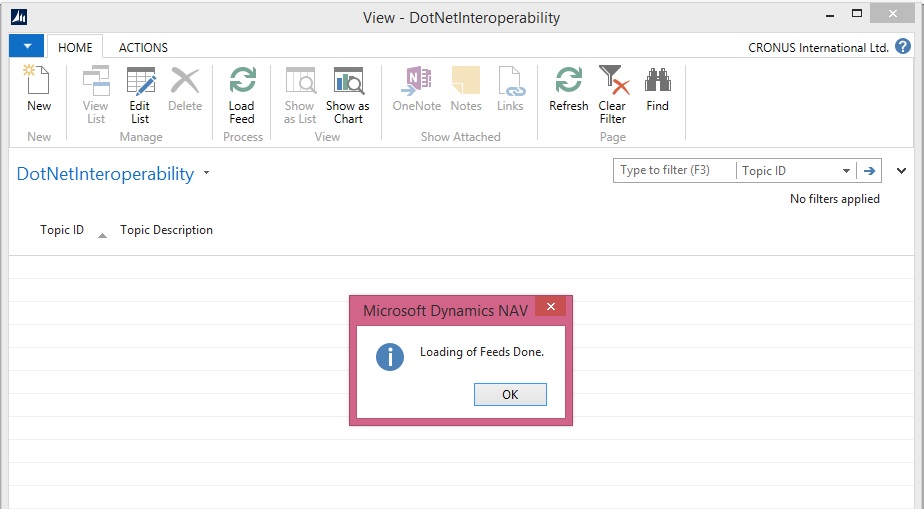
Task: Select the View List ribbon icon
Action: click(95, 80)
